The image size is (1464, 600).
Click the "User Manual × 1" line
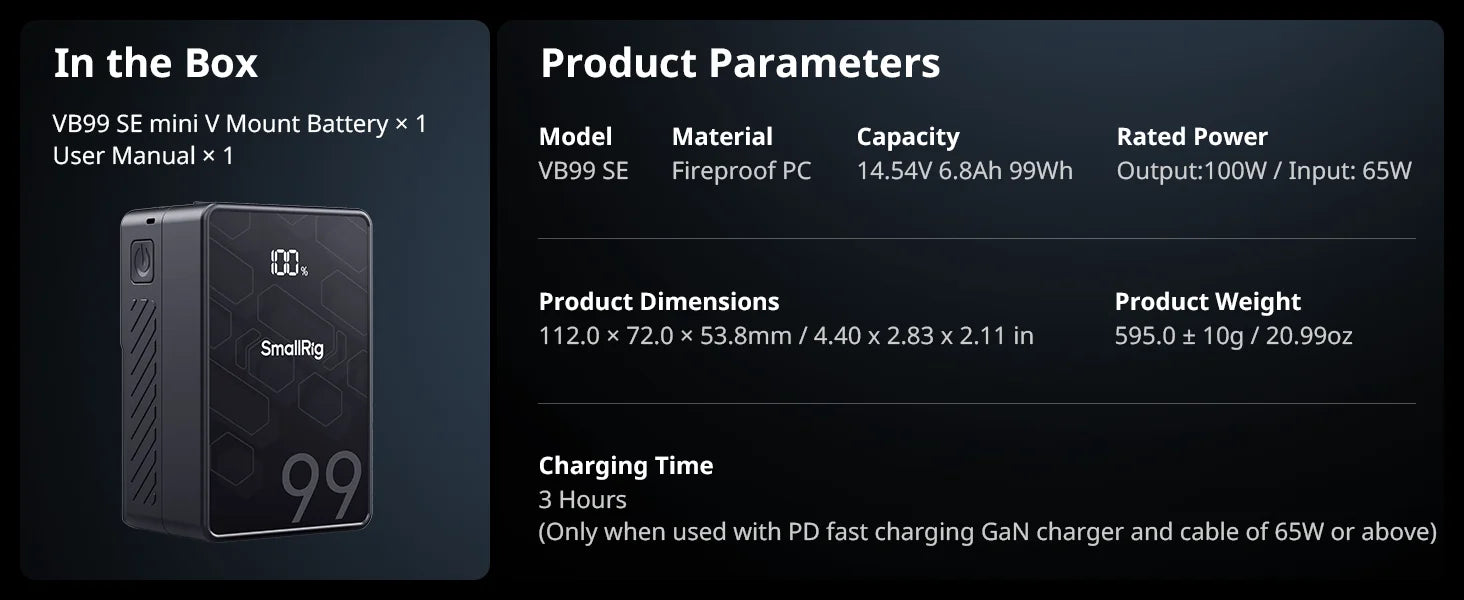point(143,156)
